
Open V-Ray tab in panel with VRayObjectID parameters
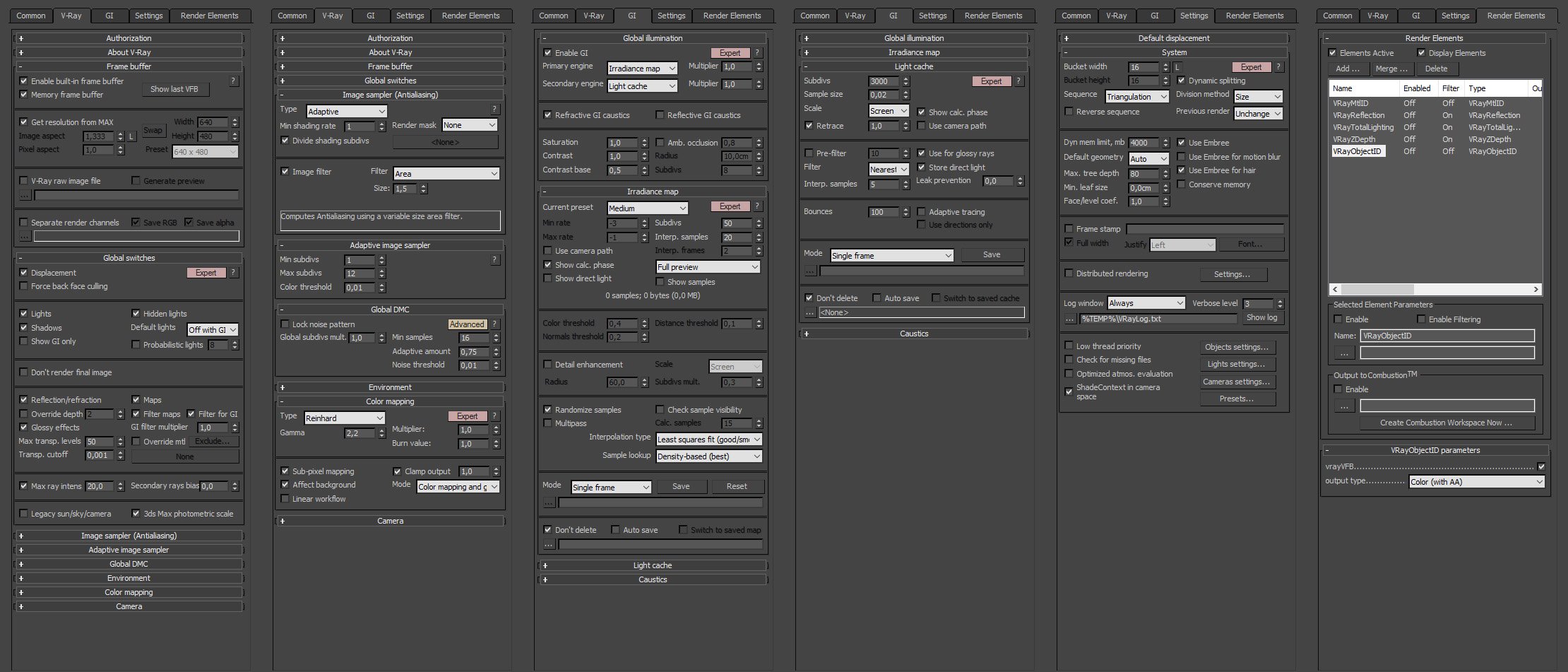pos(1377,16)
